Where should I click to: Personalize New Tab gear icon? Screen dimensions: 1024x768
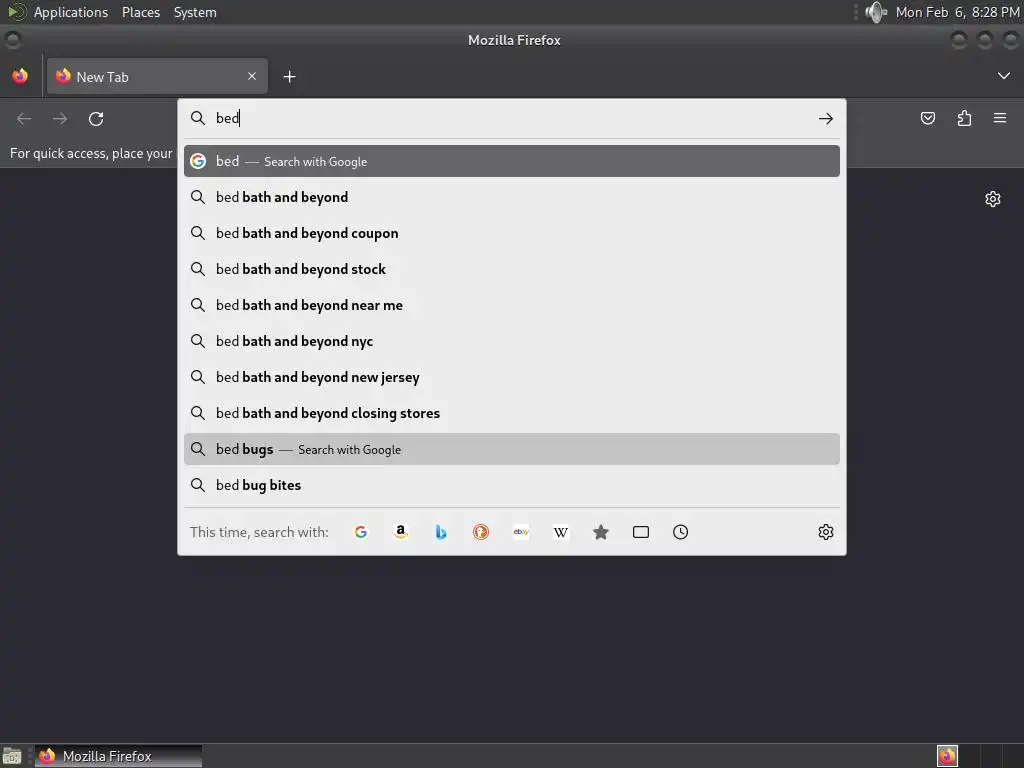[x=993, y=199]
